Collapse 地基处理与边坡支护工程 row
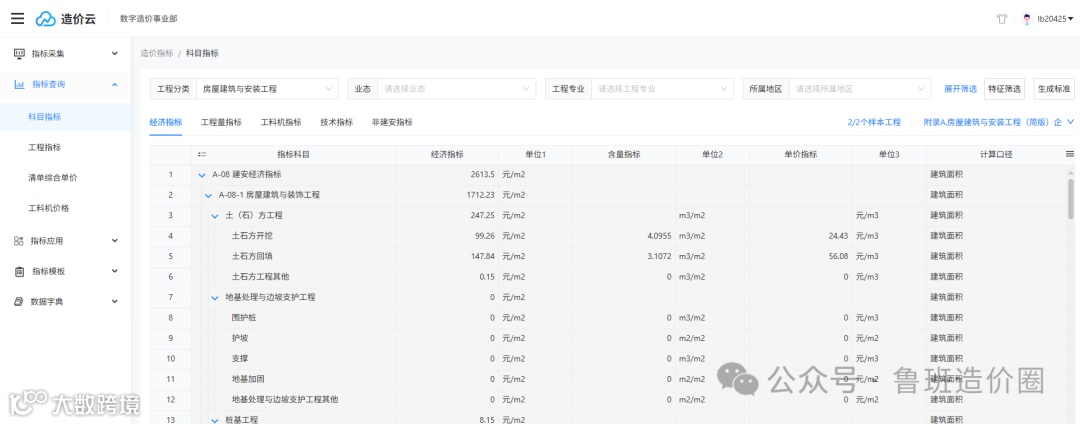The width and height of the screenshot is (1080, 424). tap(215, 298)
